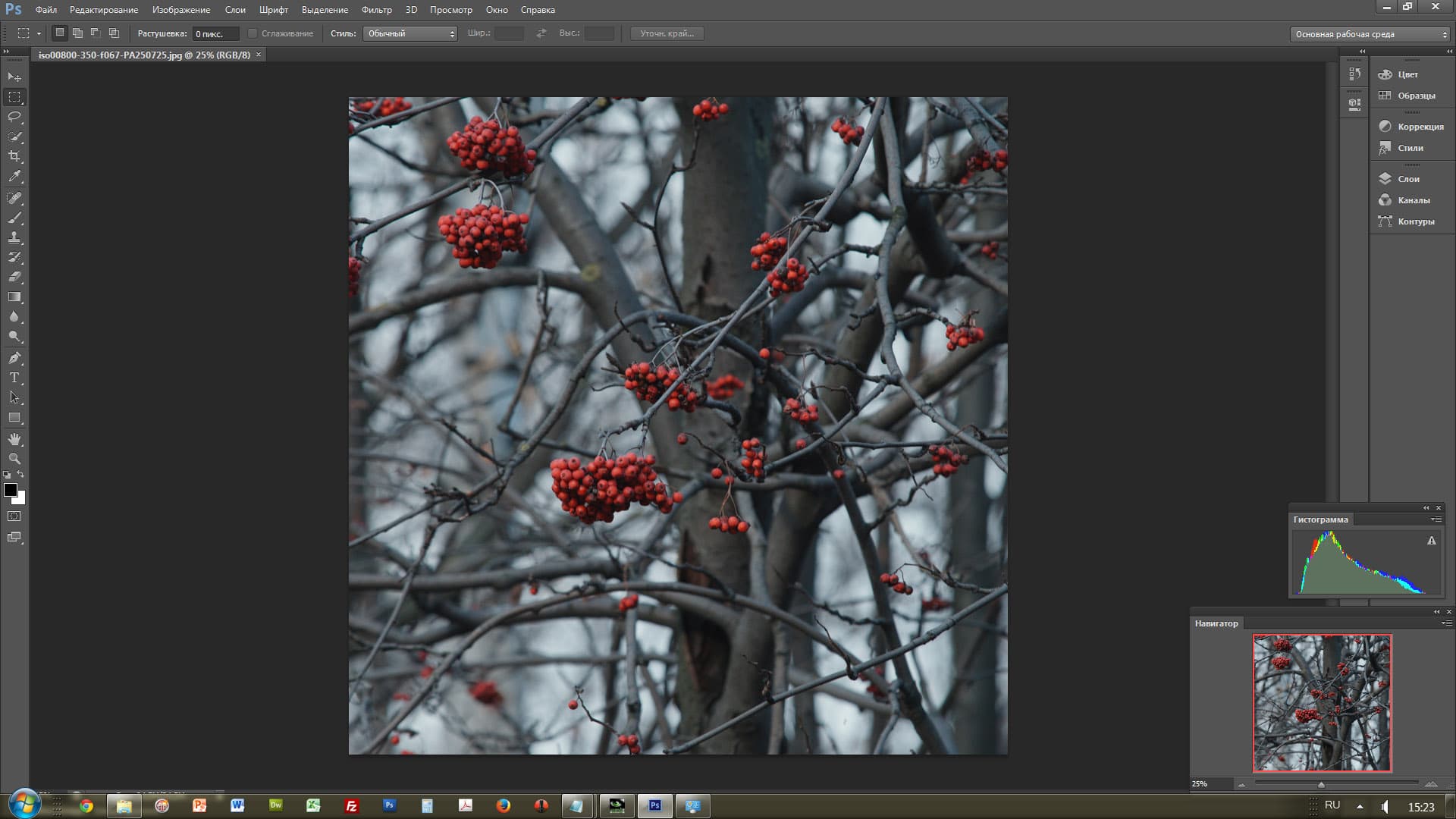1456x819 pixels.
Task: Open the Каналы panel
Action: [1413, 200]
